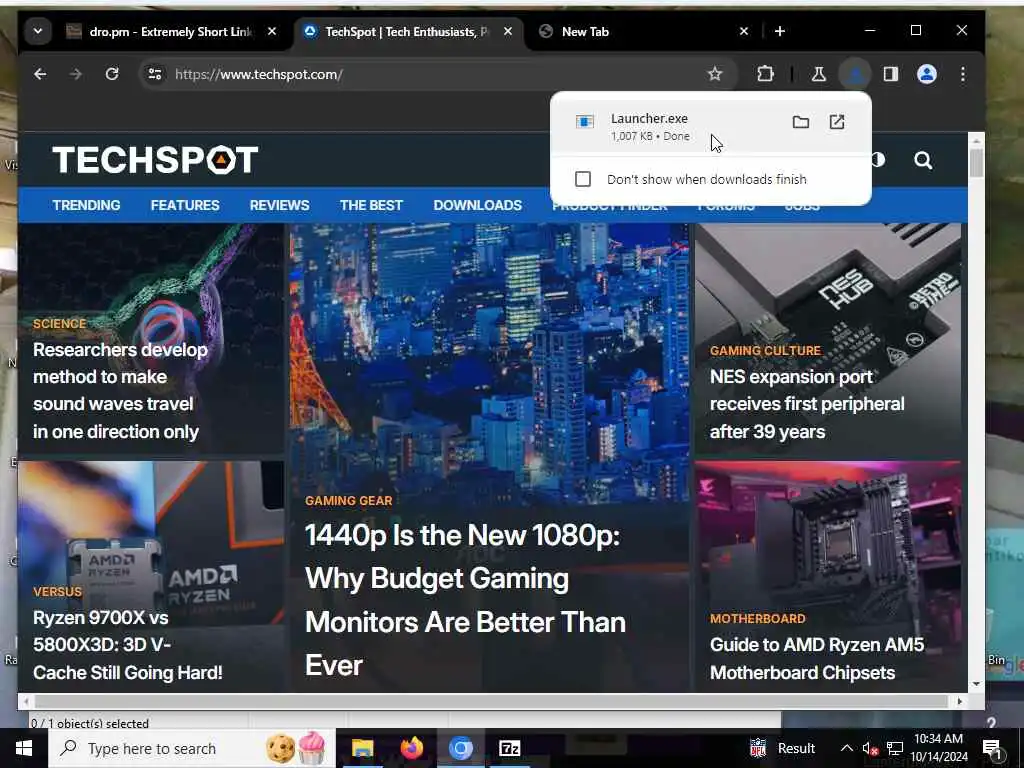Click the page vertical scrollbar thumb
The width and height of the screenshot is (1024, 768).
(x=976, y=163)
